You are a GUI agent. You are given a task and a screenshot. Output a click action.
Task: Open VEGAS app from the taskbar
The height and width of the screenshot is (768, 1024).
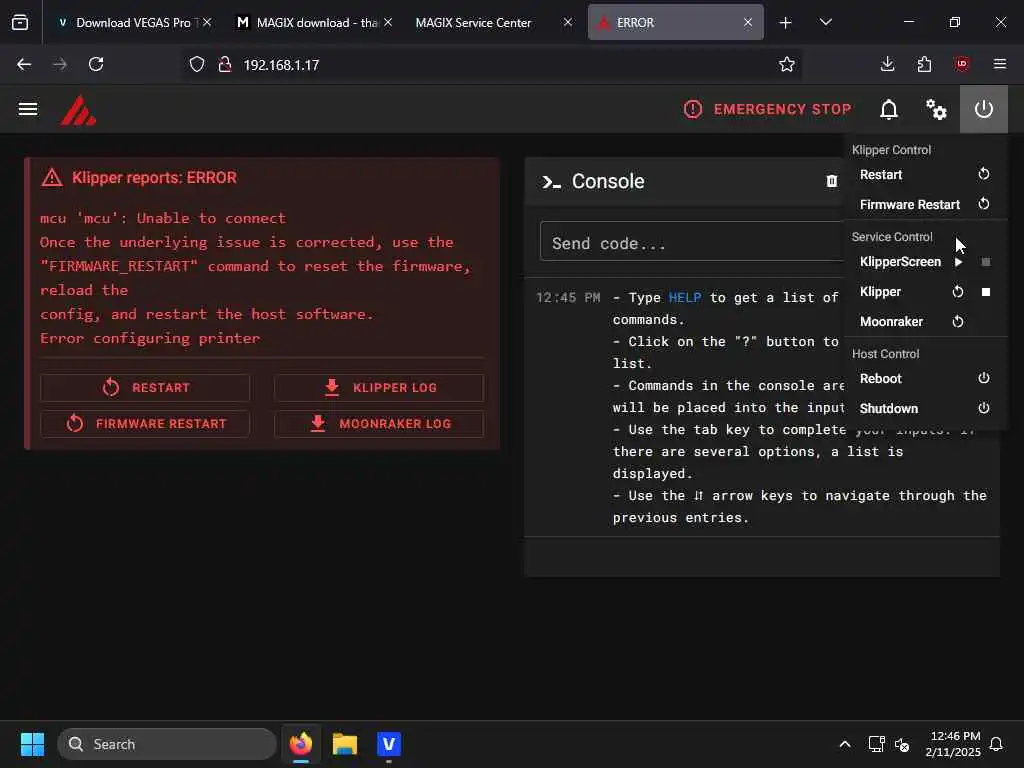click(389, 744)
